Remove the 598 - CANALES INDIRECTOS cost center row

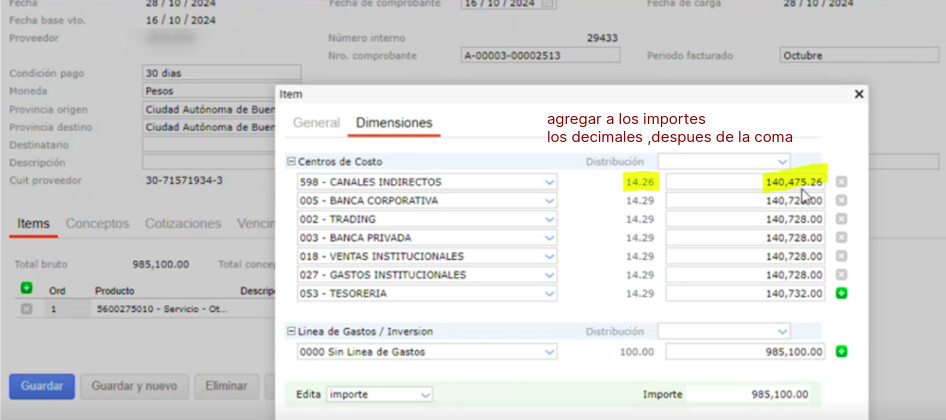coord(841,182)
